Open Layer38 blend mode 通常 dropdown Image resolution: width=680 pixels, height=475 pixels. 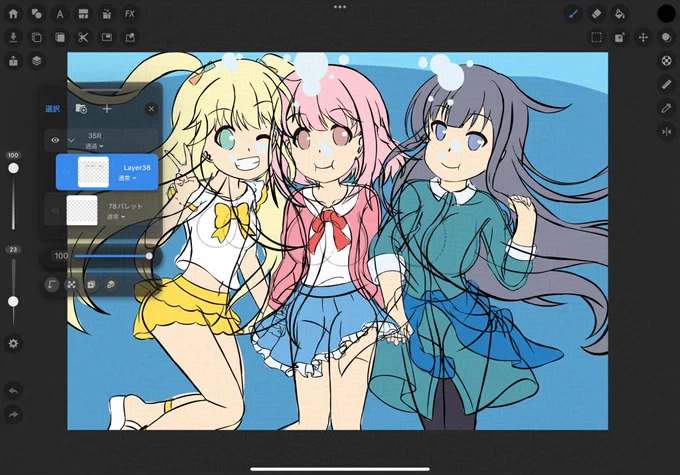click(128, 178)
